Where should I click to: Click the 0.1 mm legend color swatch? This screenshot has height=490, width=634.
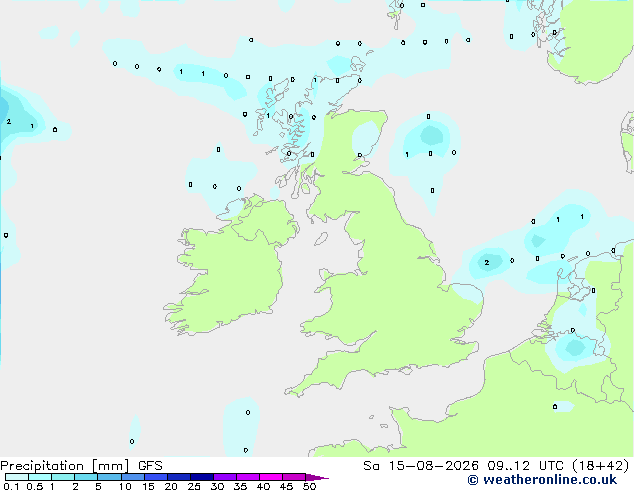coord(17,477)
